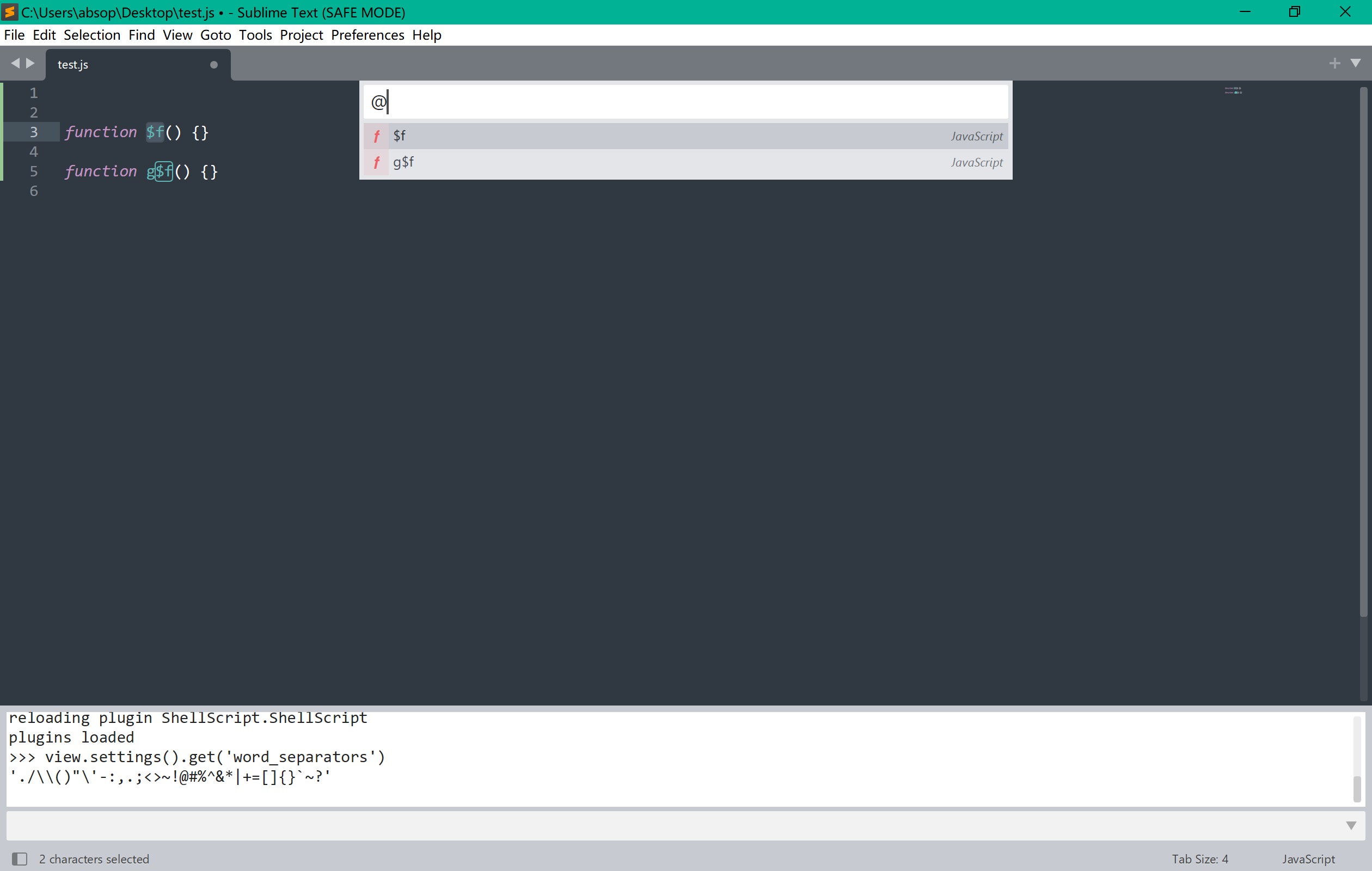The height and width of the screenshot is (871, 1372).
Task: Click the function icon beside $f result
Action: pyautogui.click(x=377, y=136)
